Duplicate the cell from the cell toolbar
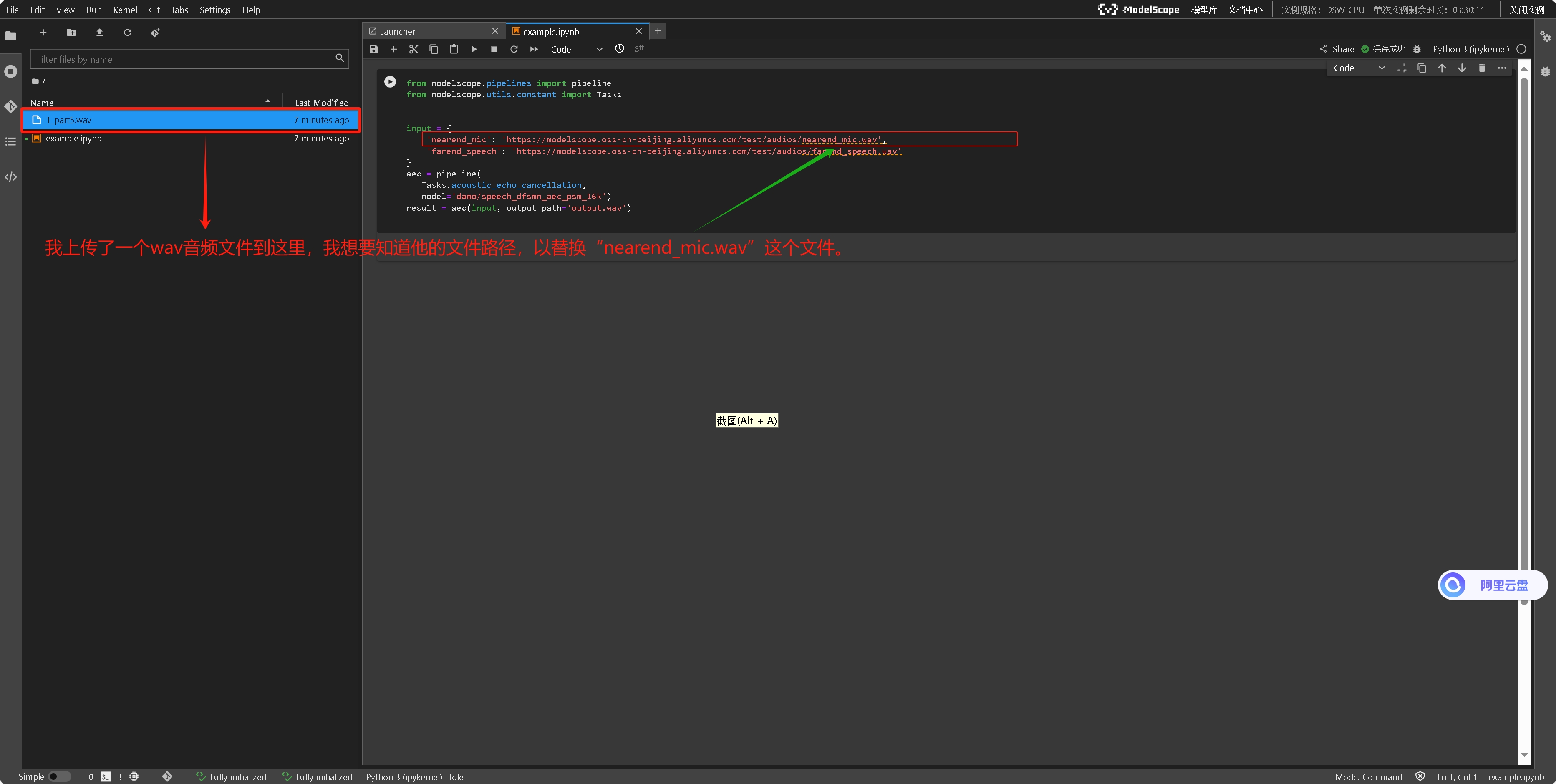The width and height of the screenshot is (1556, 784). point(1422,68)
